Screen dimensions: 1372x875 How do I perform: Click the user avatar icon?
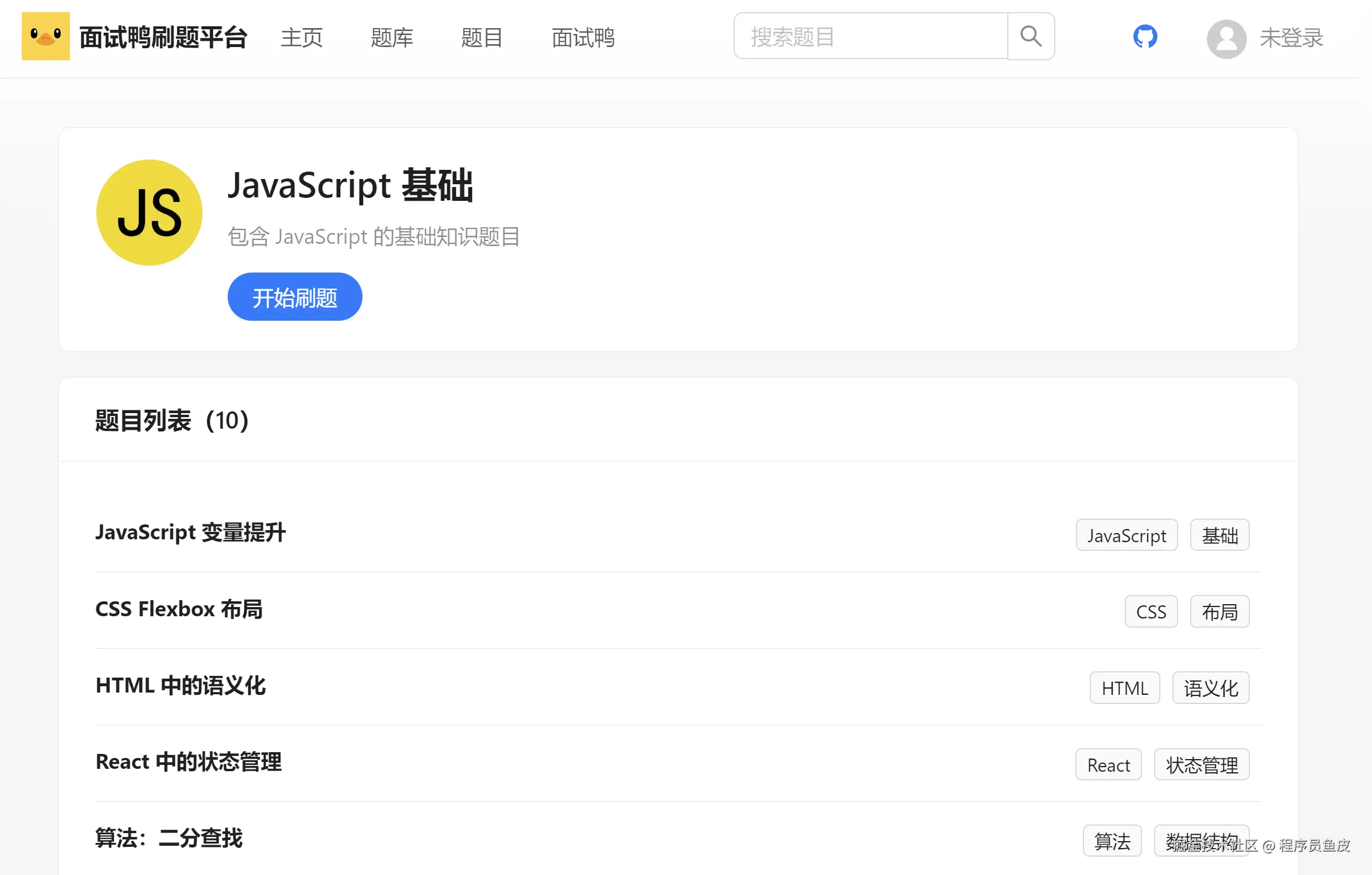(1226, 38)
